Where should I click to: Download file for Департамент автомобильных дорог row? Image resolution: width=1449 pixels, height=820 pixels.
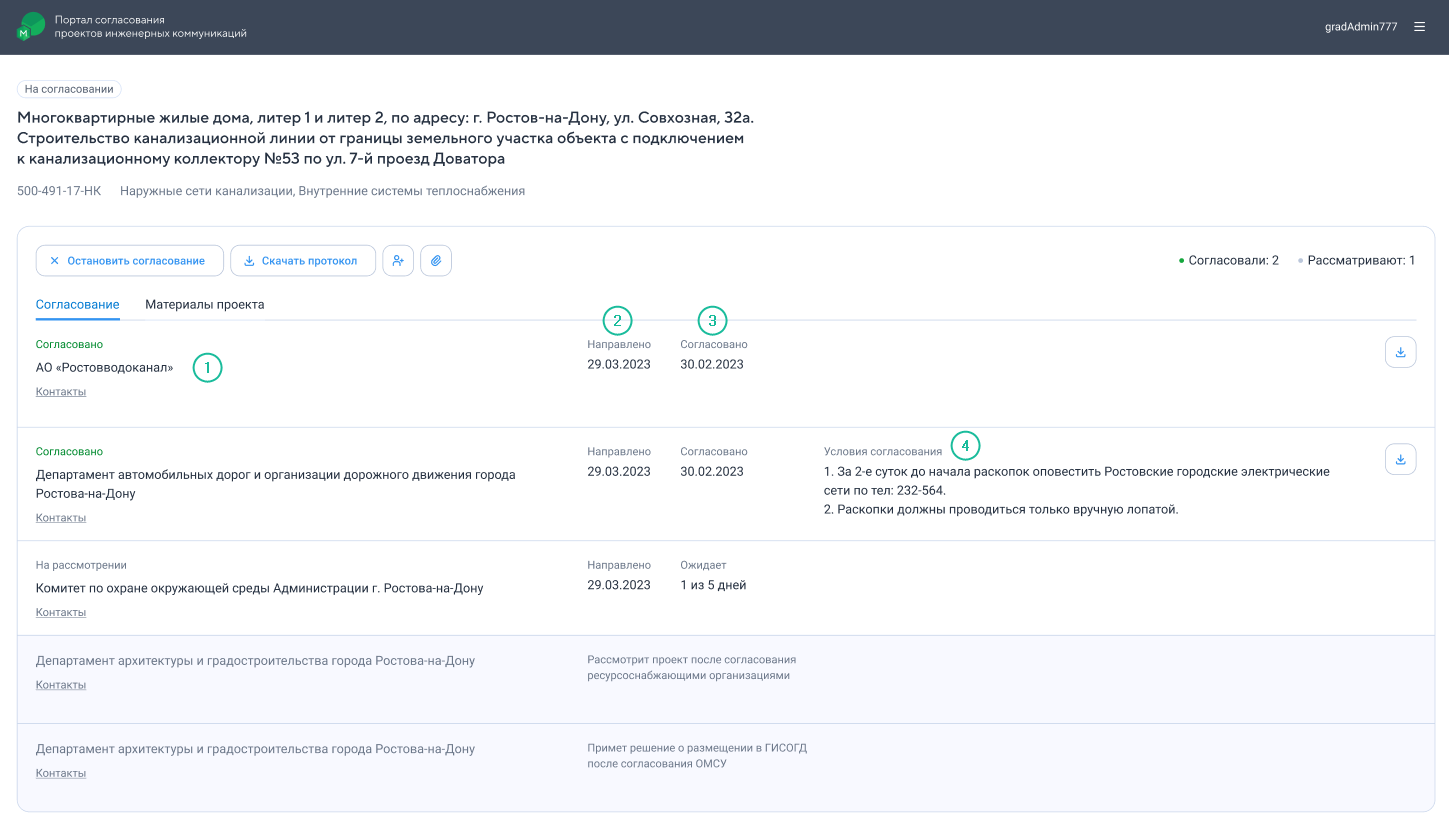click(x=1400, y=459)
